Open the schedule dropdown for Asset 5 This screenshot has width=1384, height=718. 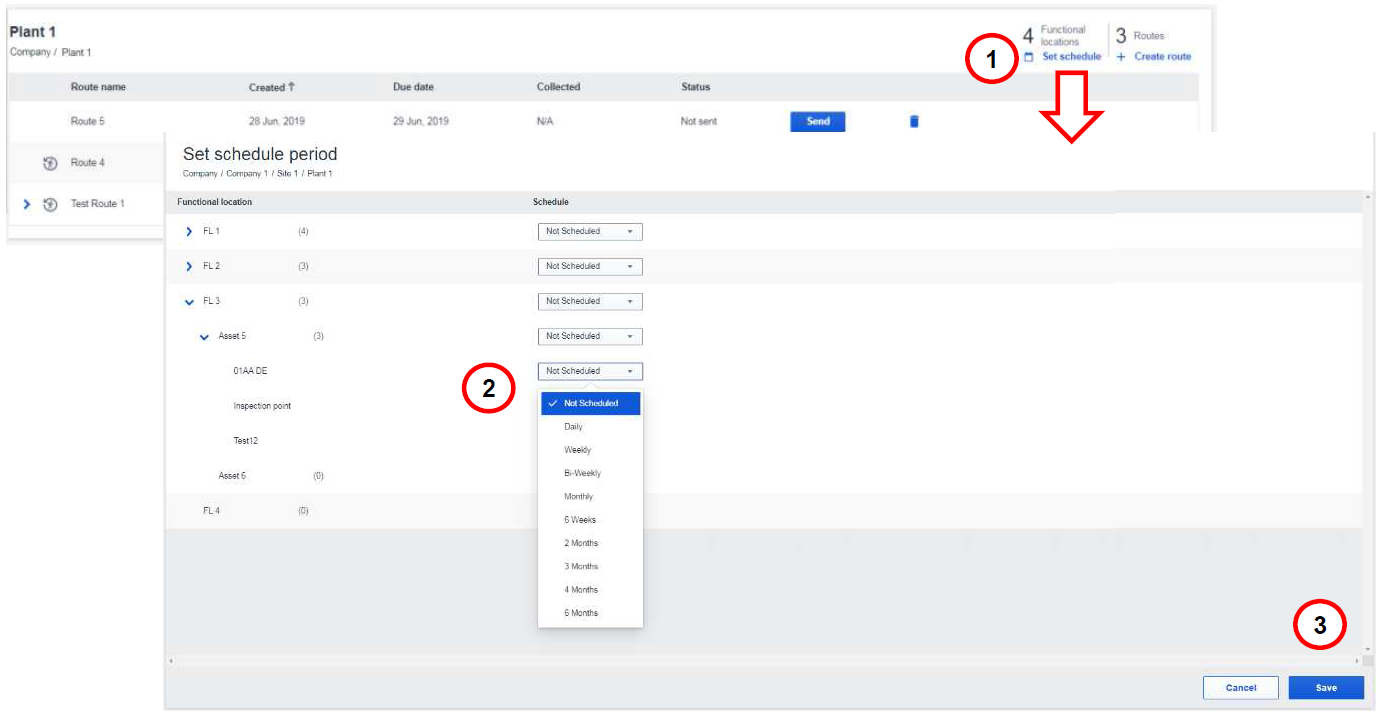pyautogui.click(x=590, y=337)
